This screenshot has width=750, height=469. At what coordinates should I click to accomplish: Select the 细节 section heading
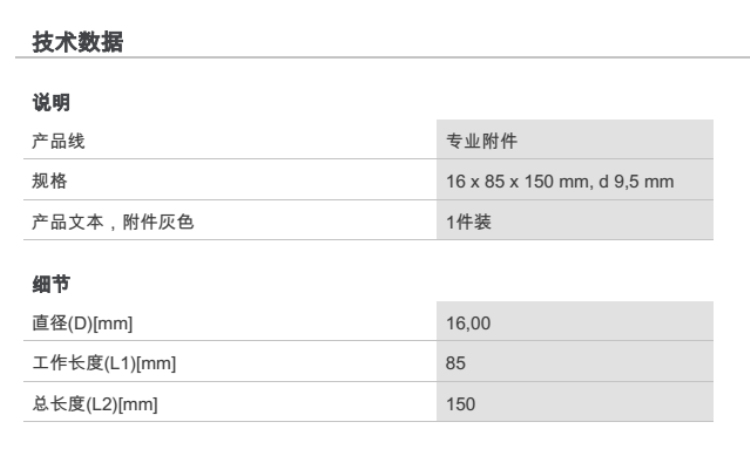click(51, 285)
